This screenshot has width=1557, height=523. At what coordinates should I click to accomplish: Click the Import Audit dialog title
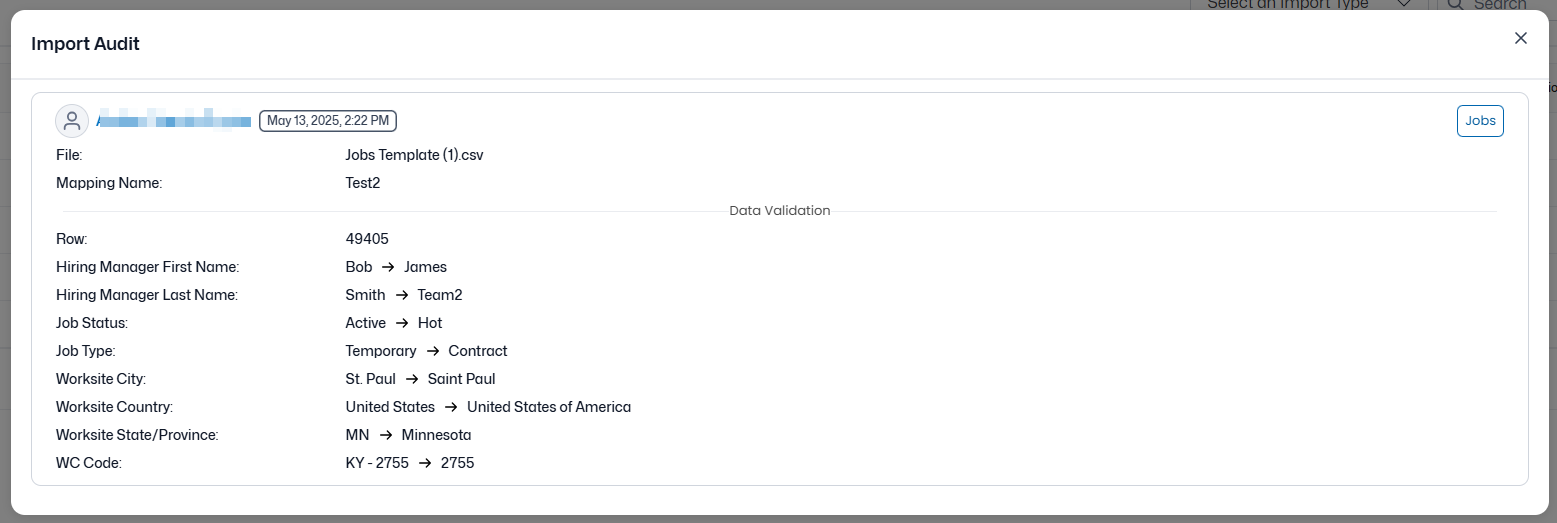click(x=85, y=43)
